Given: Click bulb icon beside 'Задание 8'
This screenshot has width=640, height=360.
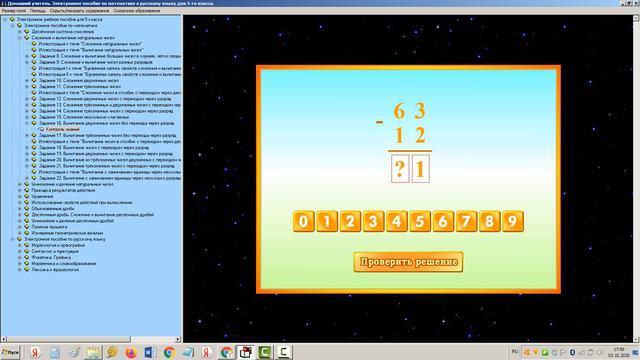Looking at the screenshot, I should coord(34,56).
